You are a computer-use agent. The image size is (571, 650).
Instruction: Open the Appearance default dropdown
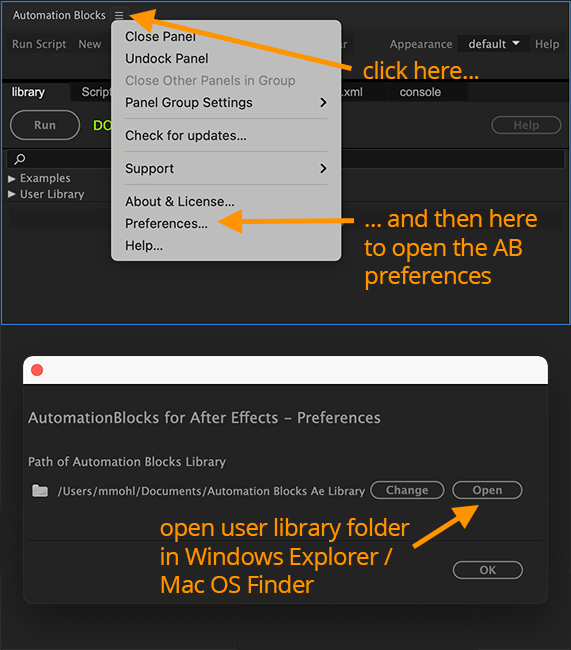pos(493,44)
